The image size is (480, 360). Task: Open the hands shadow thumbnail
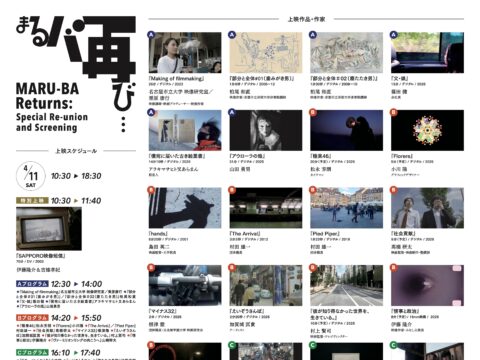tap(185, 208)
